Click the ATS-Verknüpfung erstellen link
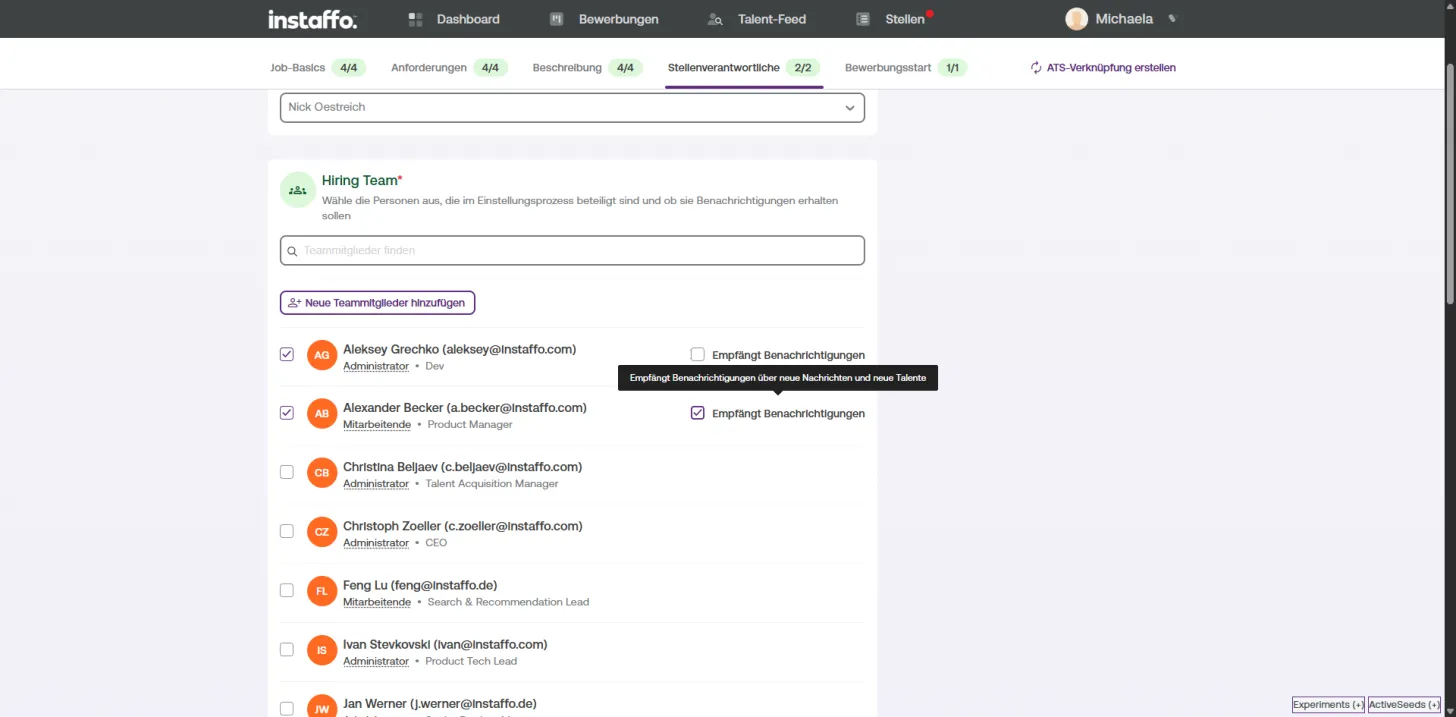The image size is (1456, 717). [1103, 68]
